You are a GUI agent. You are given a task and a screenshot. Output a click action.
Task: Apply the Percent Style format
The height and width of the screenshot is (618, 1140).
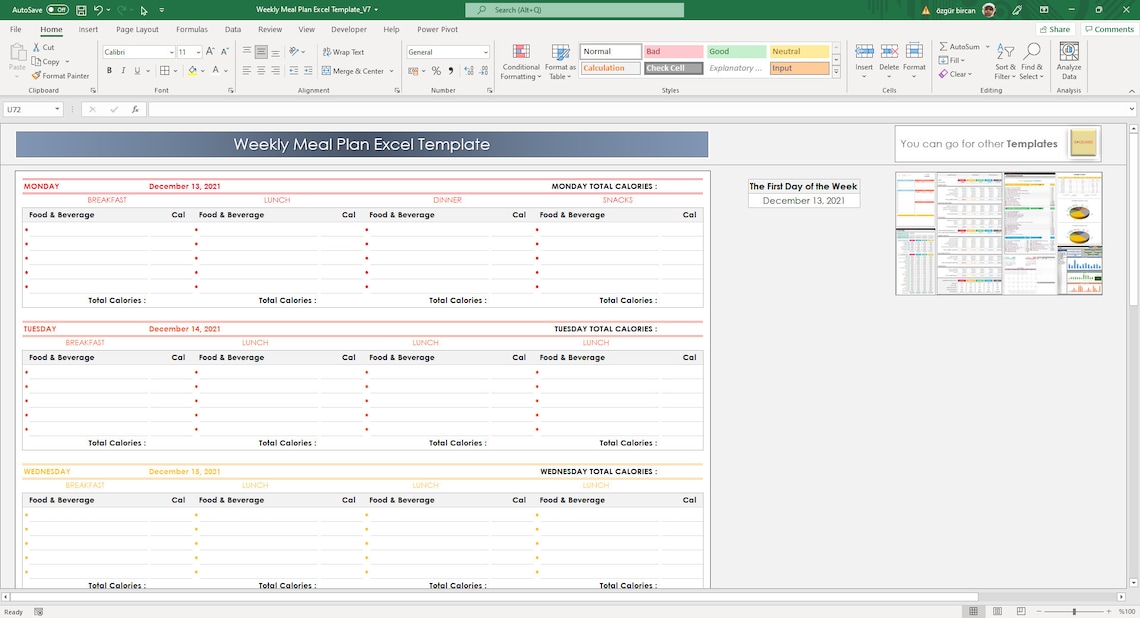point(435,71)
